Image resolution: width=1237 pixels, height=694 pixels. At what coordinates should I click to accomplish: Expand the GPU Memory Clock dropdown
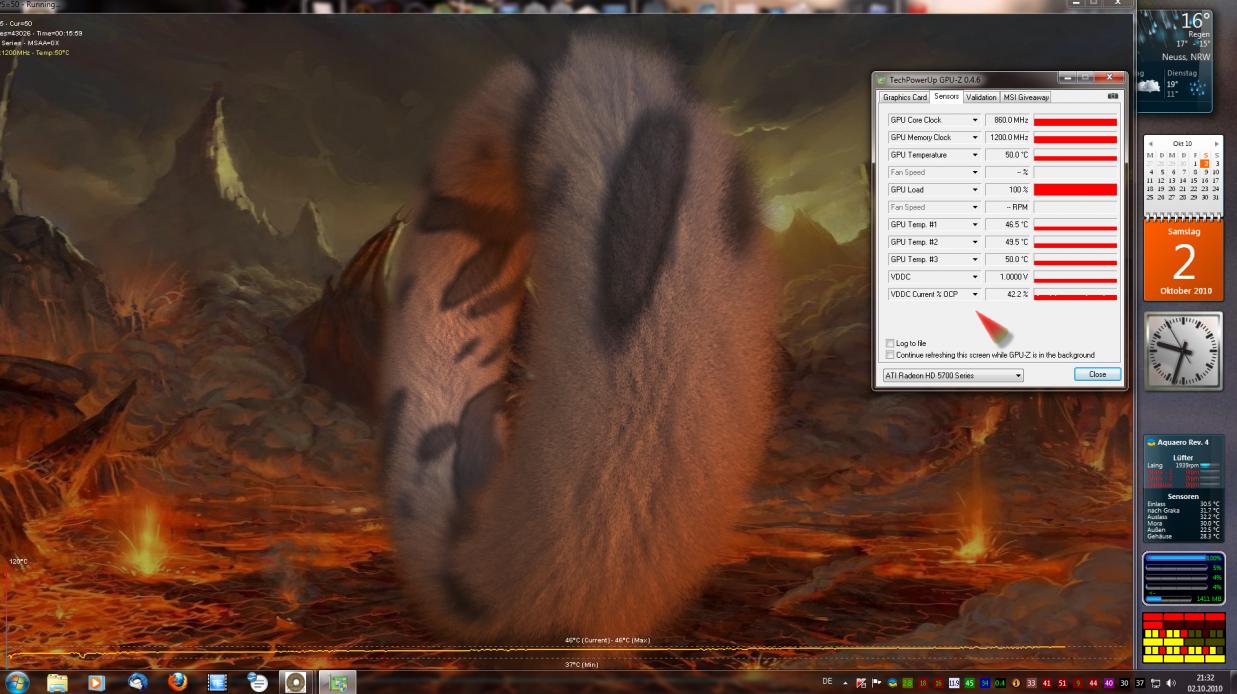[975, 138]
